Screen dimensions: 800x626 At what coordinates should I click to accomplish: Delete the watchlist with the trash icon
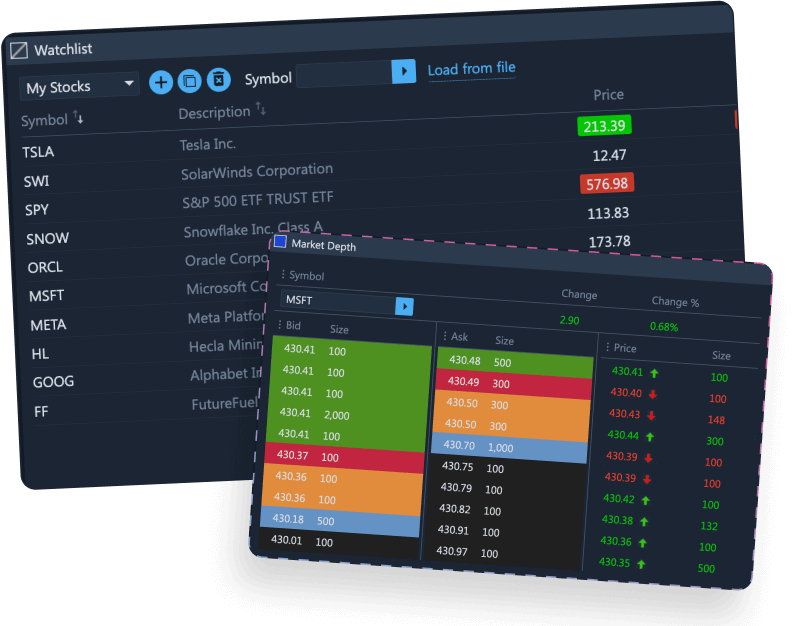pos(219,80)
